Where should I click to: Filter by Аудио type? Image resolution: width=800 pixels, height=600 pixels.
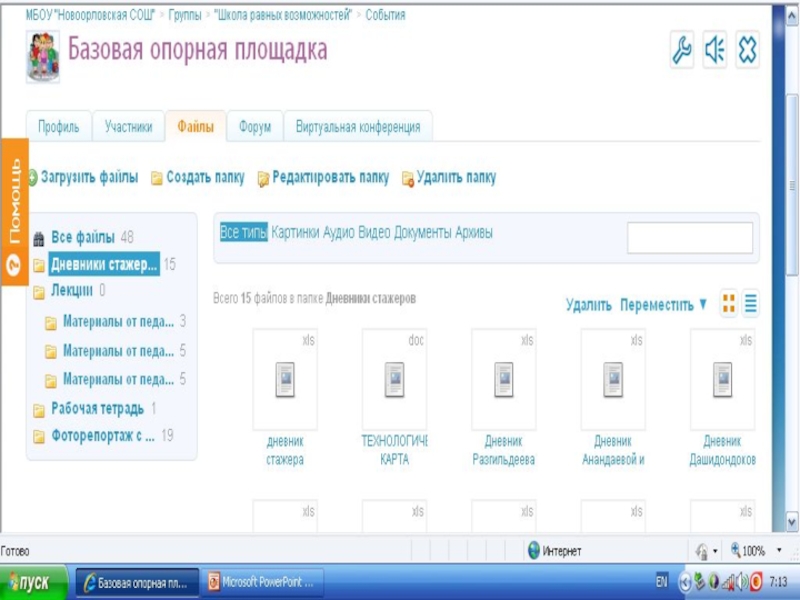coord(339,232)
